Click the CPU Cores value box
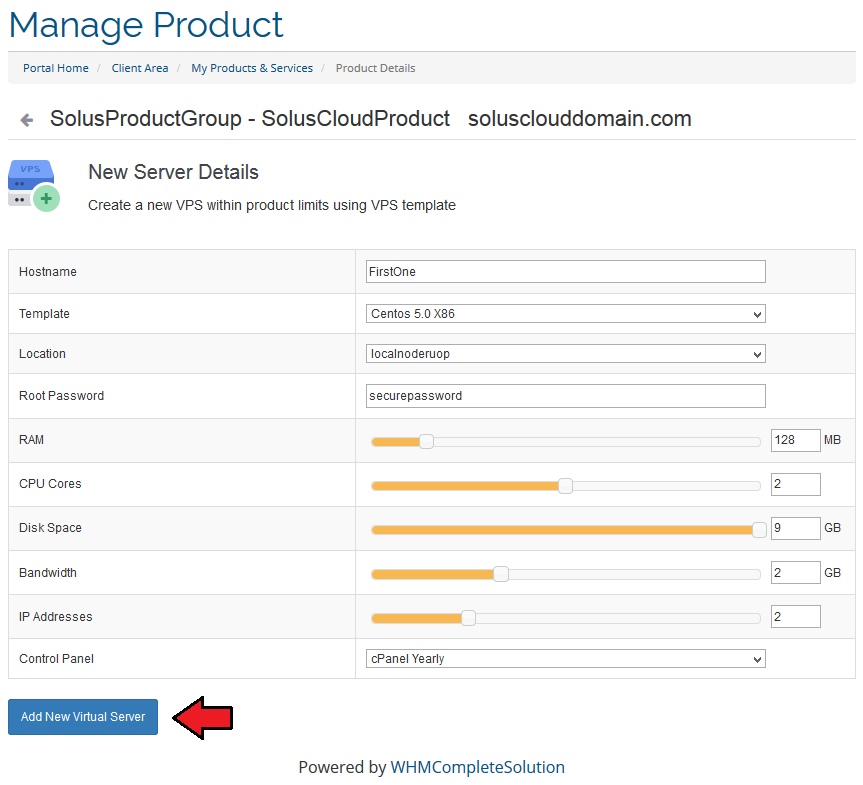 tap(795, 484)
